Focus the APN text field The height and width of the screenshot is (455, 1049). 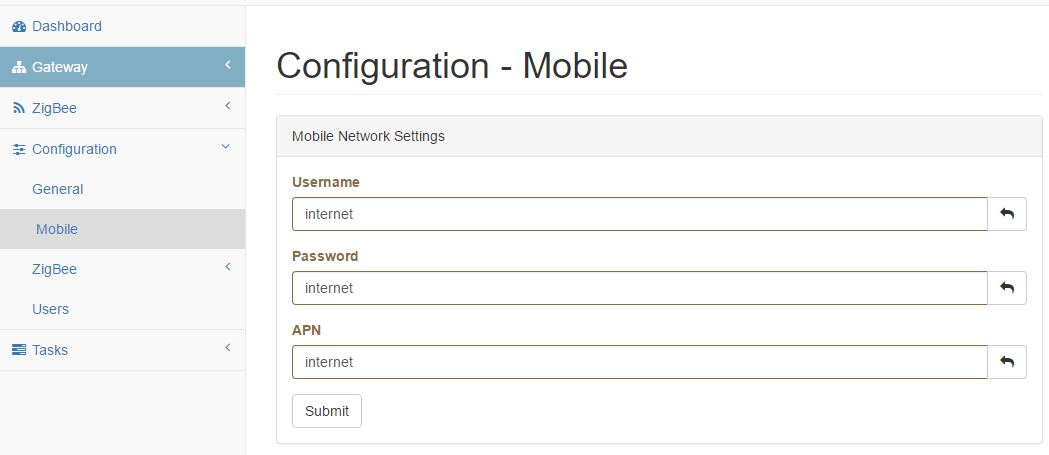[639, 362]
